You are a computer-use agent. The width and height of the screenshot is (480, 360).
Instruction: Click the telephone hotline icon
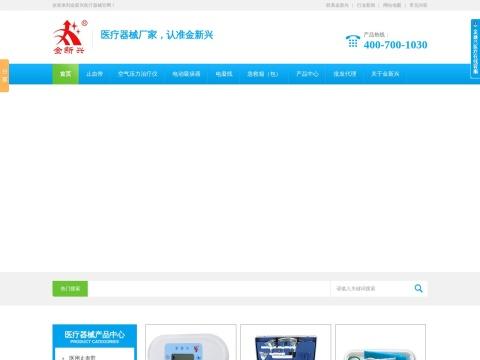(353, 41)
